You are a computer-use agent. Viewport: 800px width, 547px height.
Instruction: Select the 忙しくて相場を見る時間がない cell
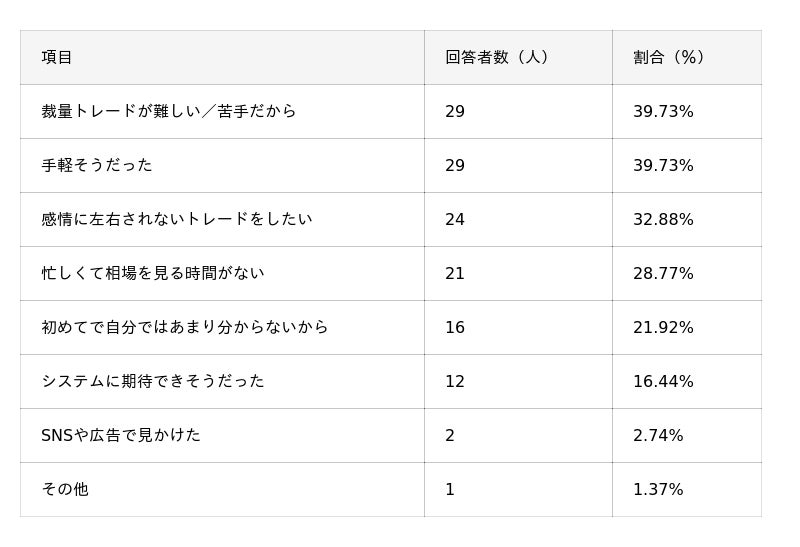tap(153, 273)
